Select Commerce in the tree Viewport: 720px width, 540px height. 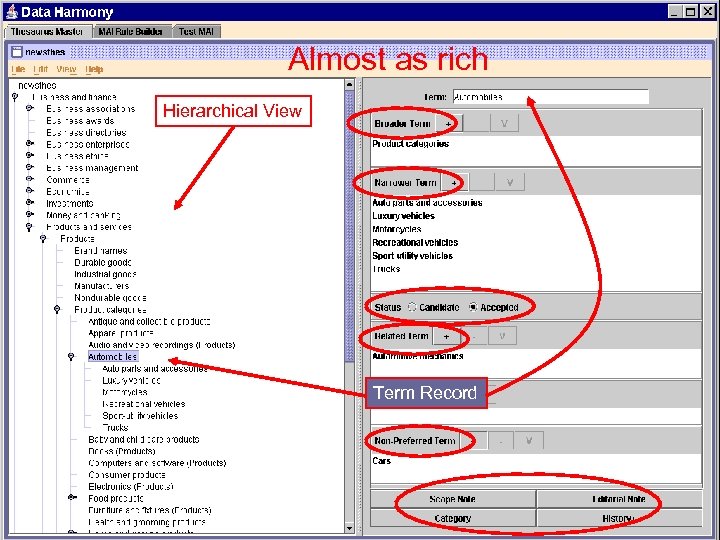[x=68, y=180]
